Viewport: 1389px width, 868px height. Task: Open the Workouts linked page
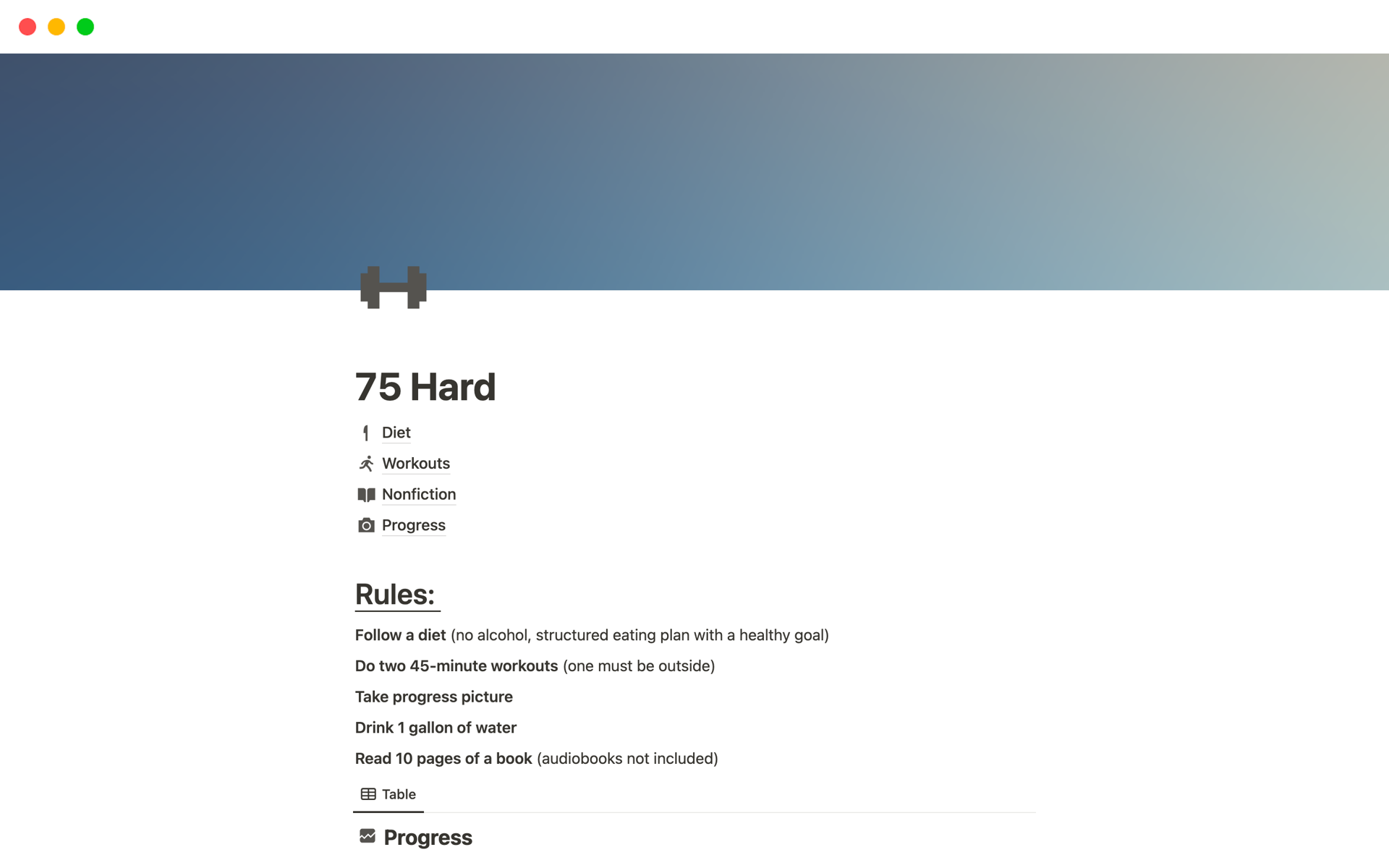[416, 463]
